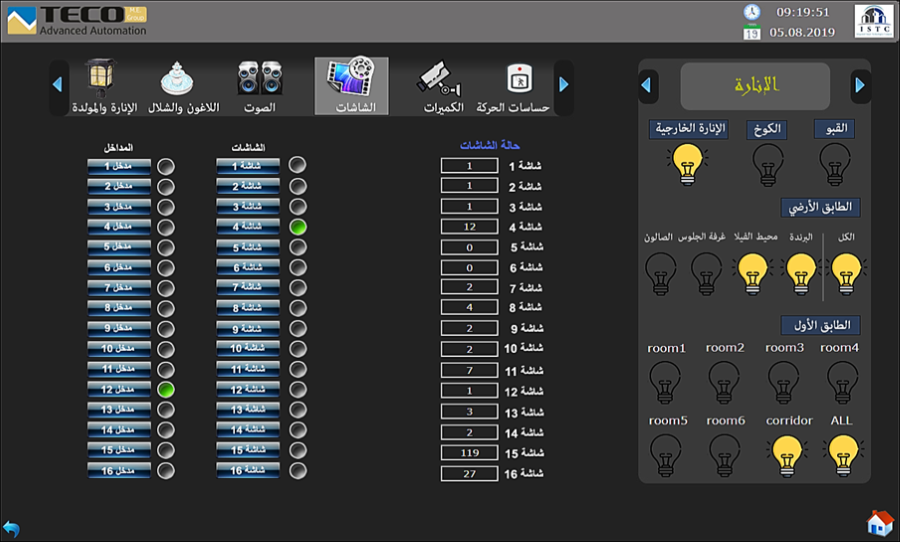The width and height of the screenshot is (900, 542).
Task: Click the home icon in bottom corner
Action: click(879, 523)
